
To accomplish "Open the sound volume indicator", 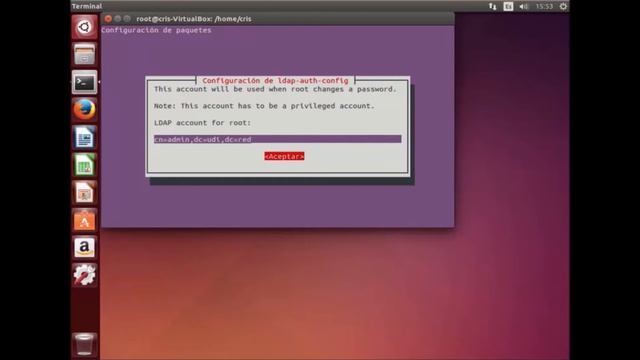I will point(524,6).
